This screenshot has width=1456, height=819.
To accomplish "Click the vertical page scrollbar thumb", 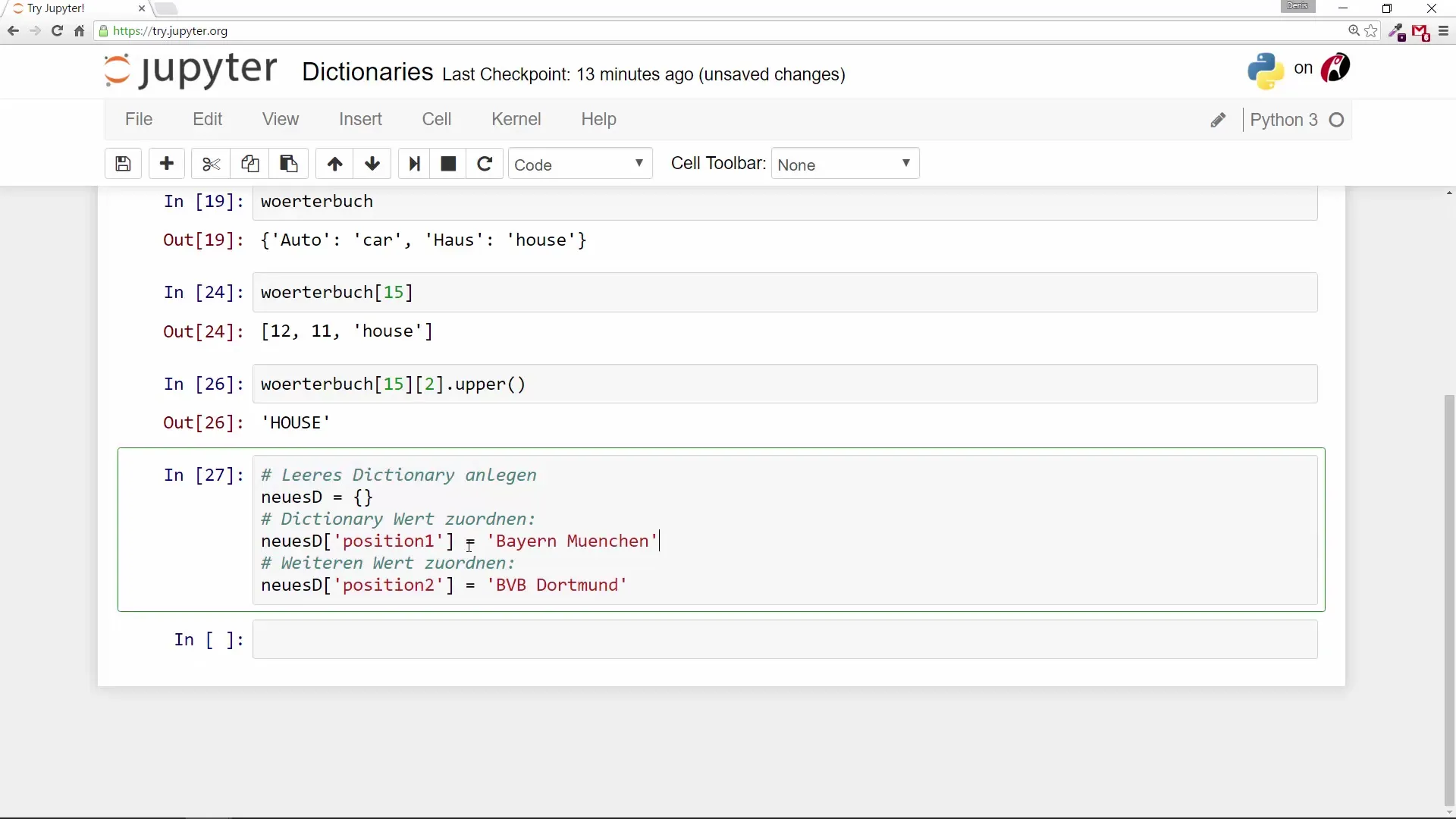I will click(x=1449, y=599).
